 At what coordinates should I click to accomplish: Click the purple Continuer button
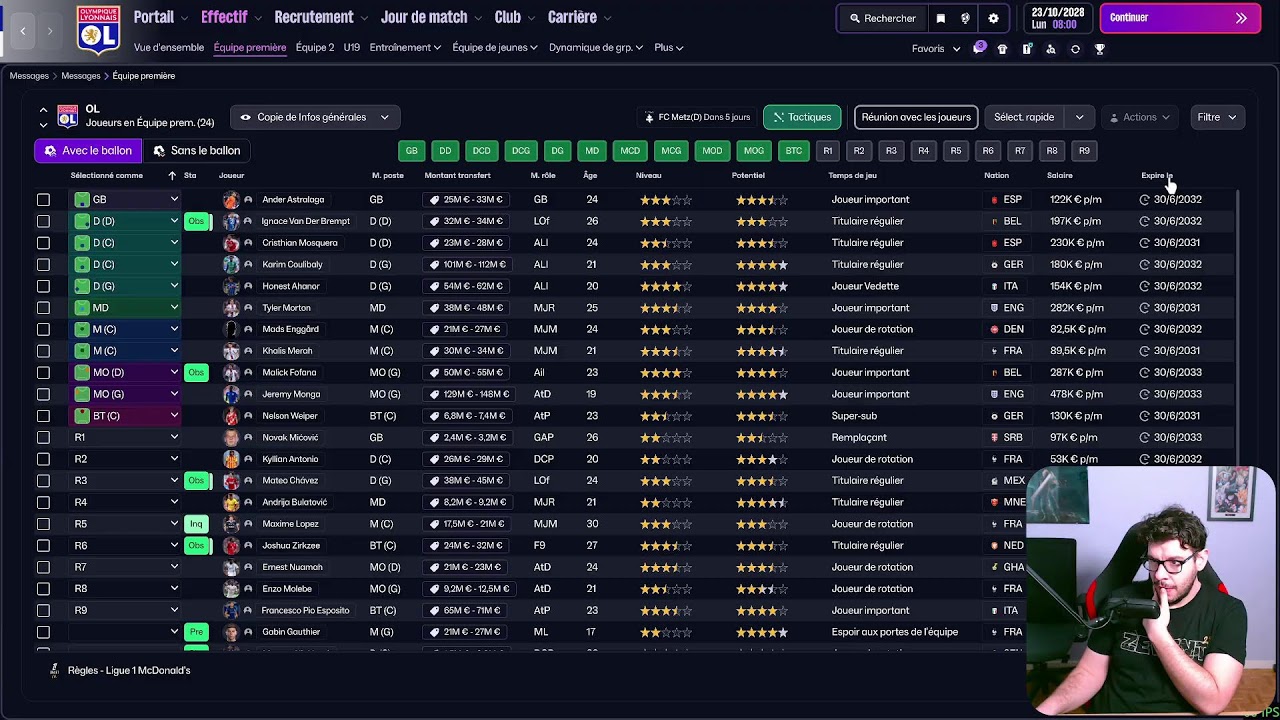pyautogui.click(x=1181, y=18)
